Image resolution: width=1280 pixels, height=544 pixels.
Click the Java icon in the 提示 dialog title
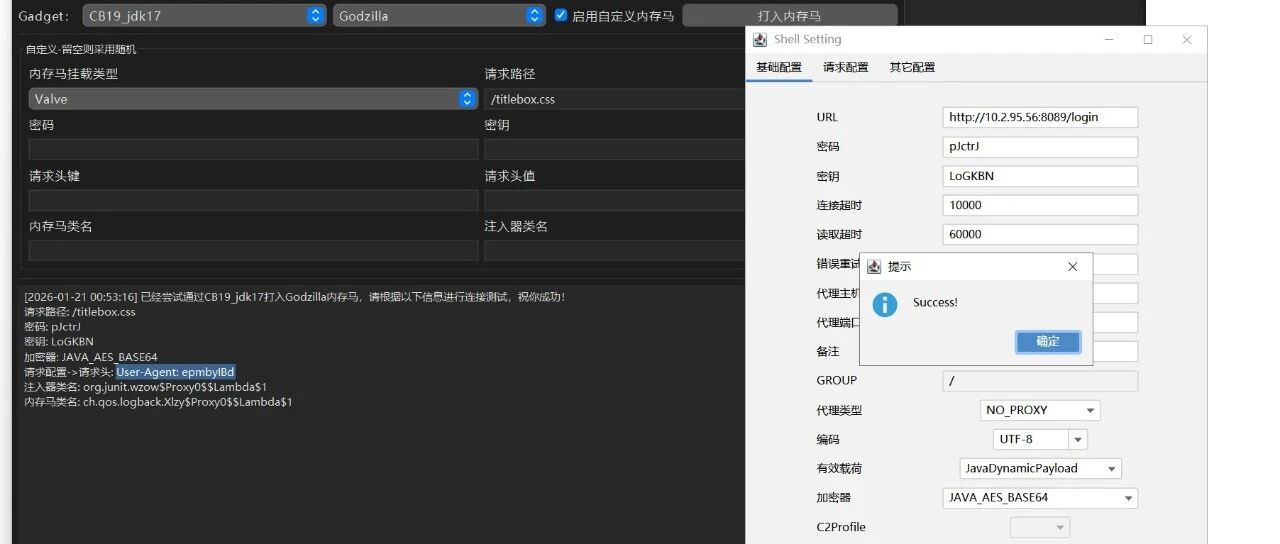[x=874, y=267]
